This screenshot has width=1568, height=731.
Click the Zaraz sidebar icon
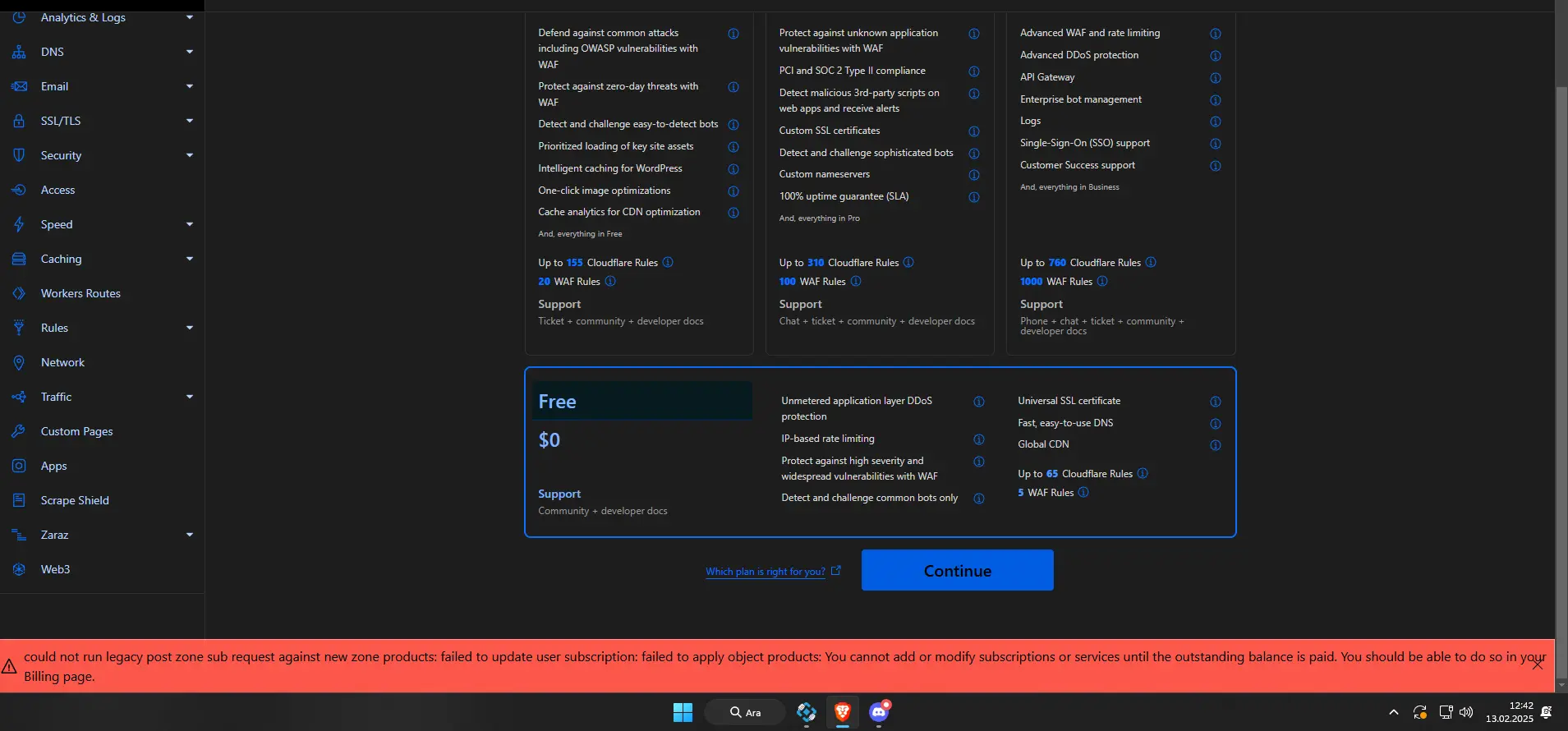pyautogui.click(x=19, y=535)
